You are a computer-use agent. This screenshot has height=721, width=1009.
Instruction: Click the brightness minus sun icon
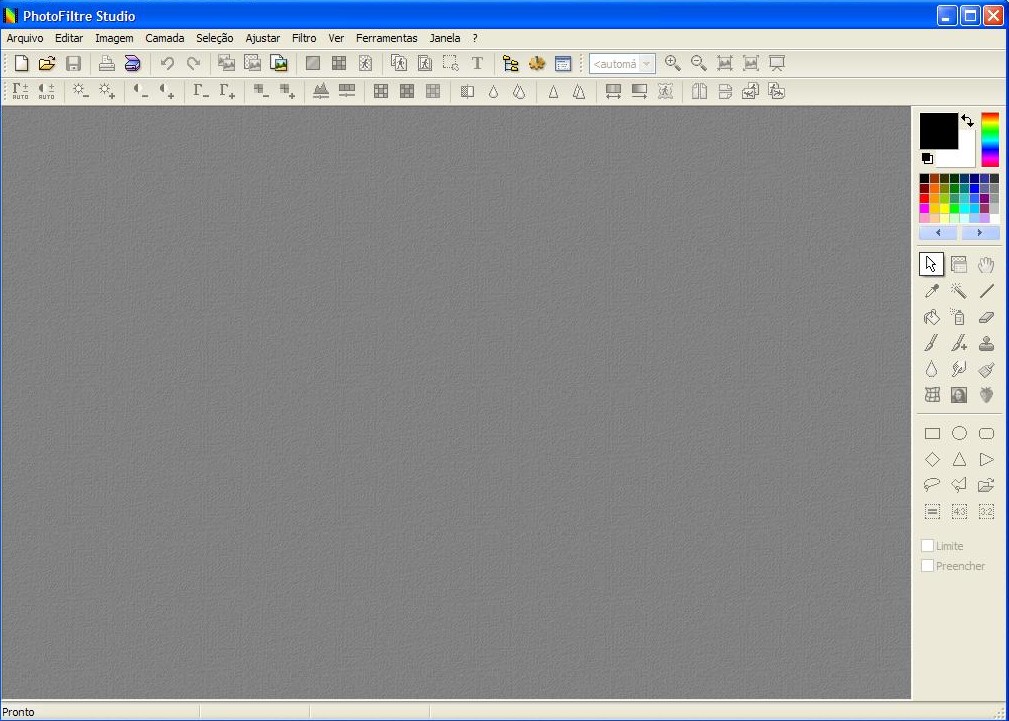point(80,91)
